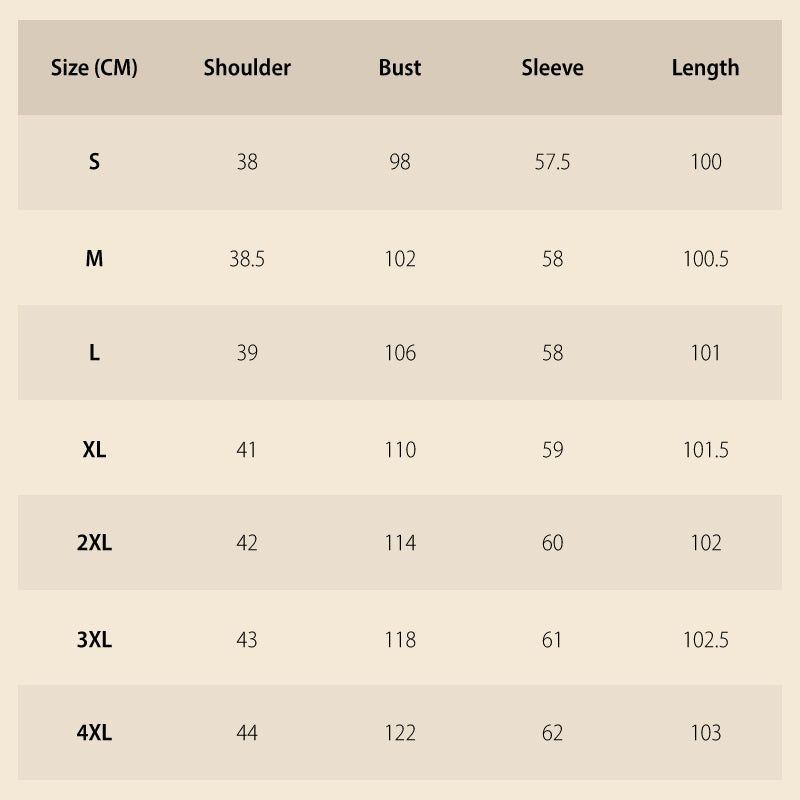Click the Size (CM) column header
The image size is (800, 800).
click(x=94, y=68)
